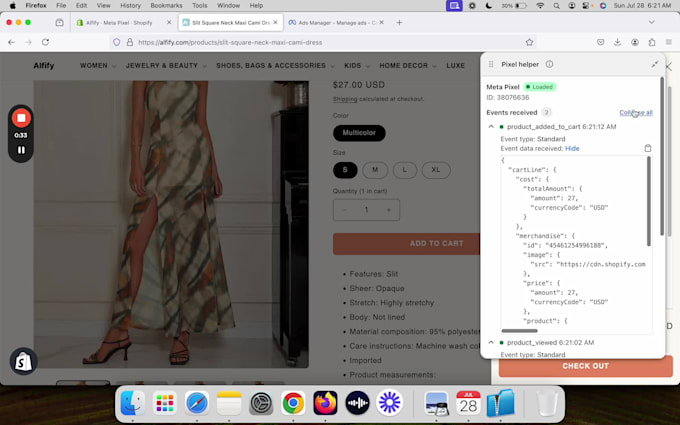Click the address bar URL
Image resolution: width=680 pixels, height=425 pixels.
click(x=230, y=42)
